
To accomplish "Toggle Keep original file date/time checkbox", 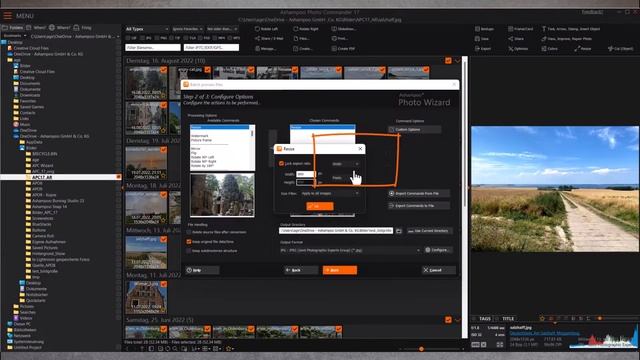I will [189, 242].
